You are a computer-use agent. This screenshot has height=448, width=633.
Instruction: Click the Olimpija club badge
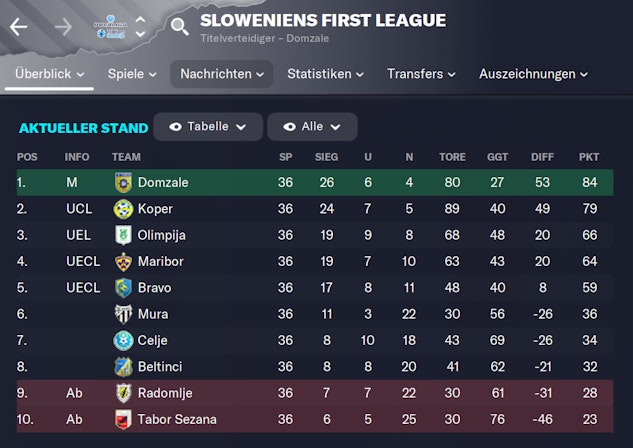click(x=123, y=235)
